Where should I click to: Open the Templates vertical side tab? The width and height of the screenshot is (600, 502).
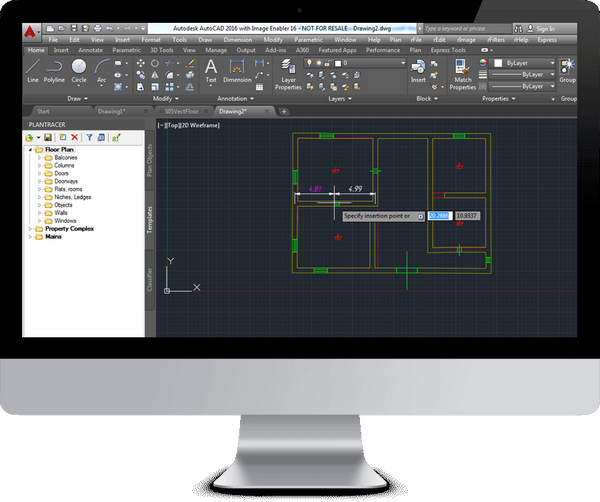tap(150, 220)
